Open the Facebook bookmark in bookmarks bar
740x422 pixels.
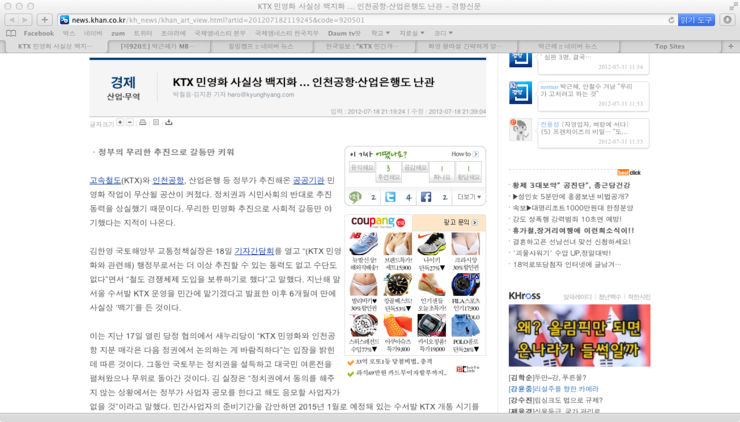click(38, 33)
